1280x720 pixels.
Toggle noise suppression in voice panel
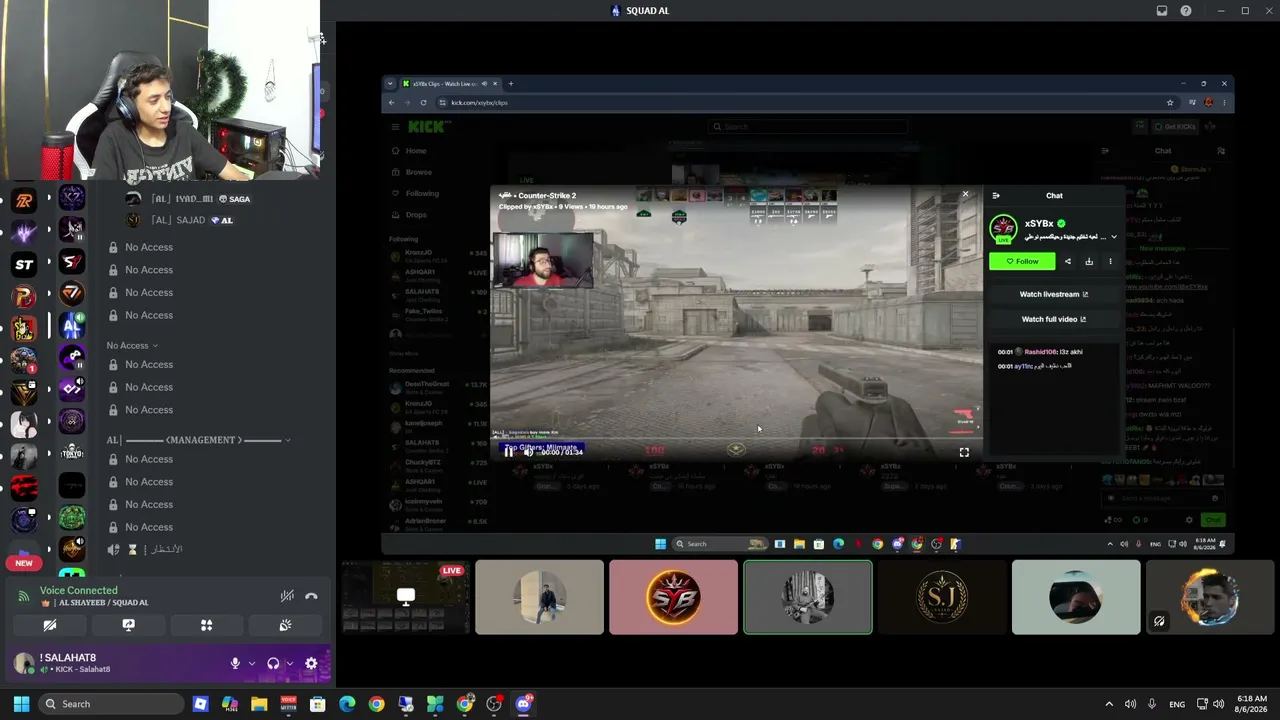287,596
